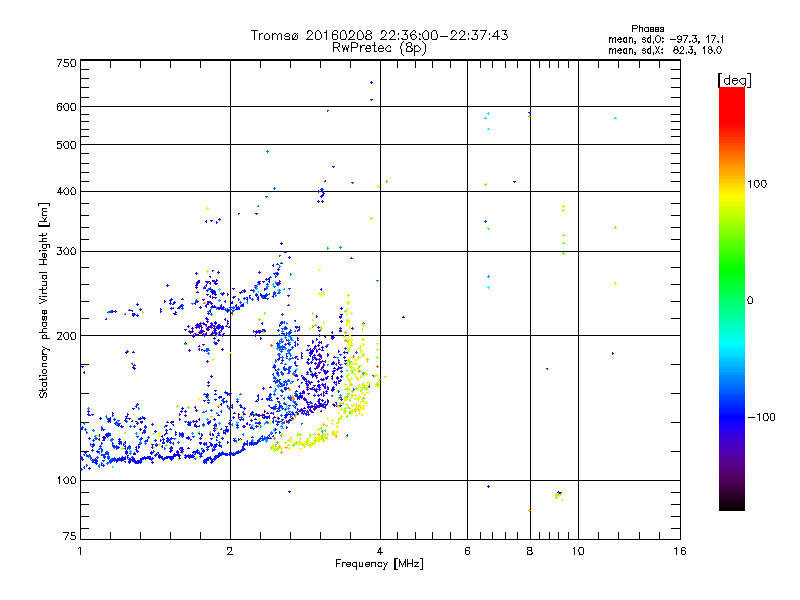
Task: Click the phase colorbar
Action: [x=732, y=298]
